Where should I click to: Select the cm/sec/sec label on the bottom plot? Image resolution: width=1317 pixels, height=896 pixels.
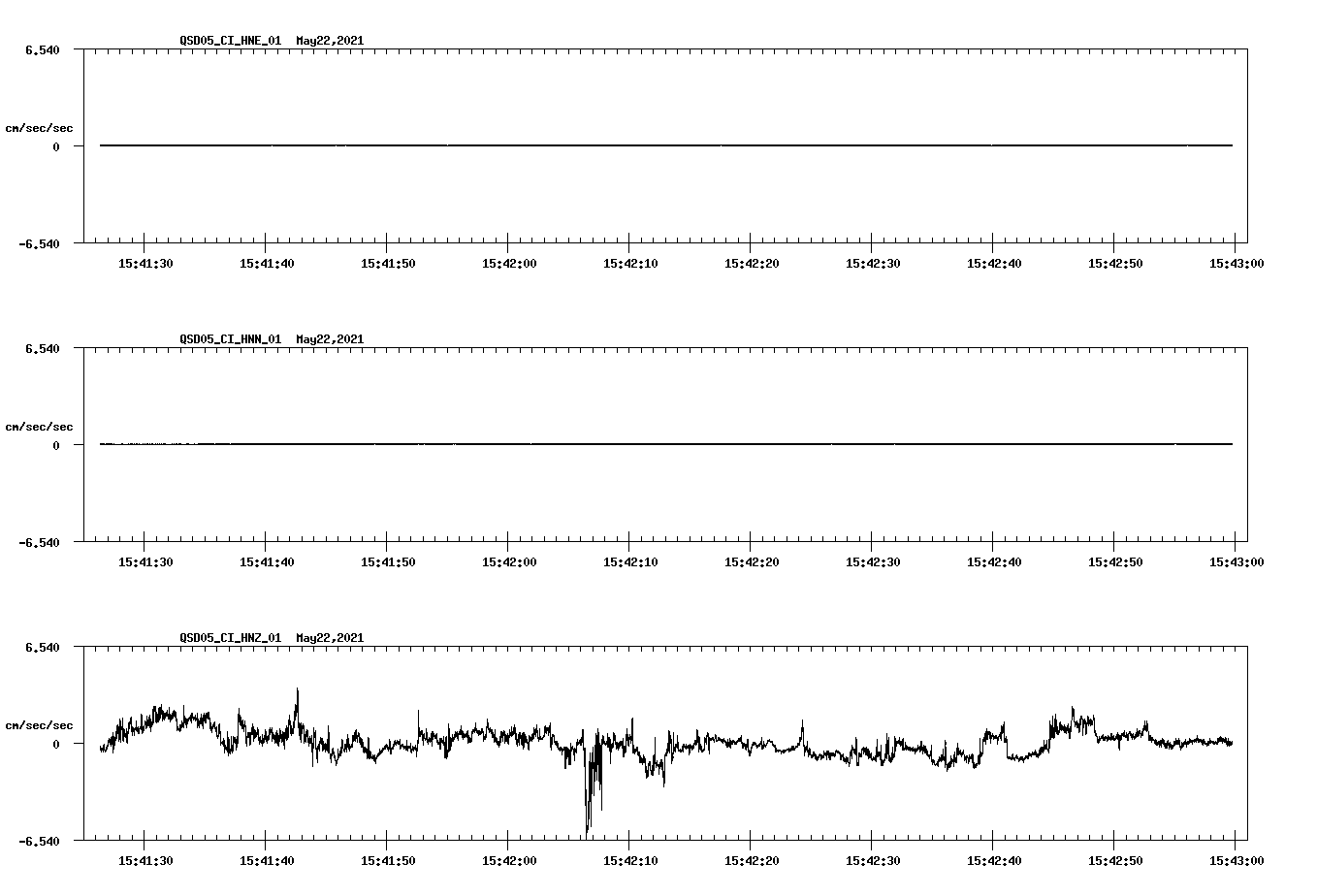(40, 724)
